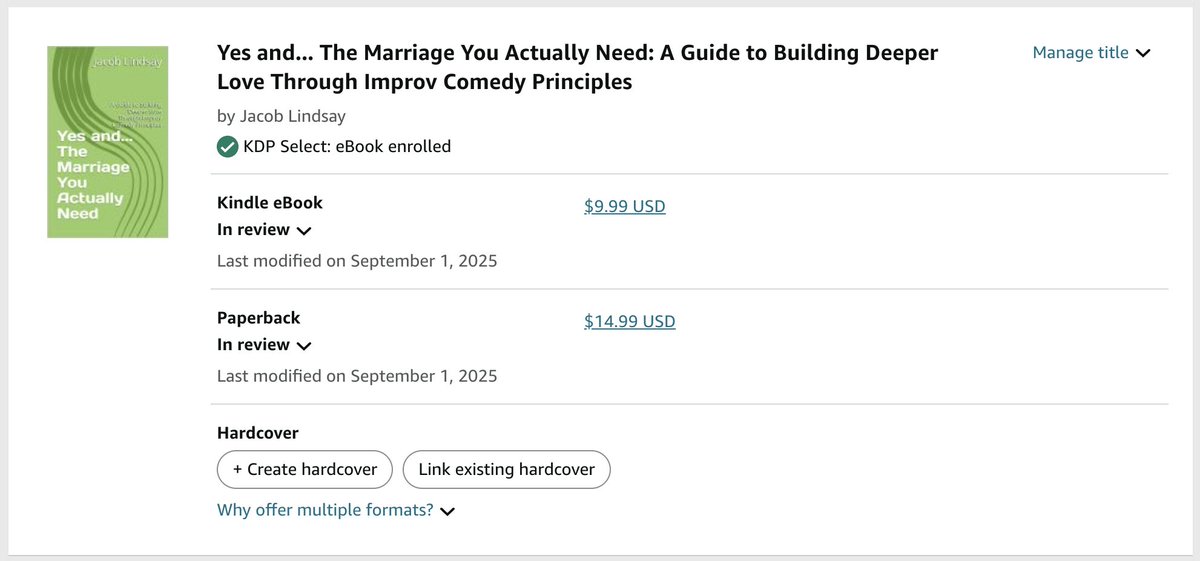Viewport: 1200px width, 561px height.
Task: Open the Manage title dropdown
Action: coord(1080,53)
